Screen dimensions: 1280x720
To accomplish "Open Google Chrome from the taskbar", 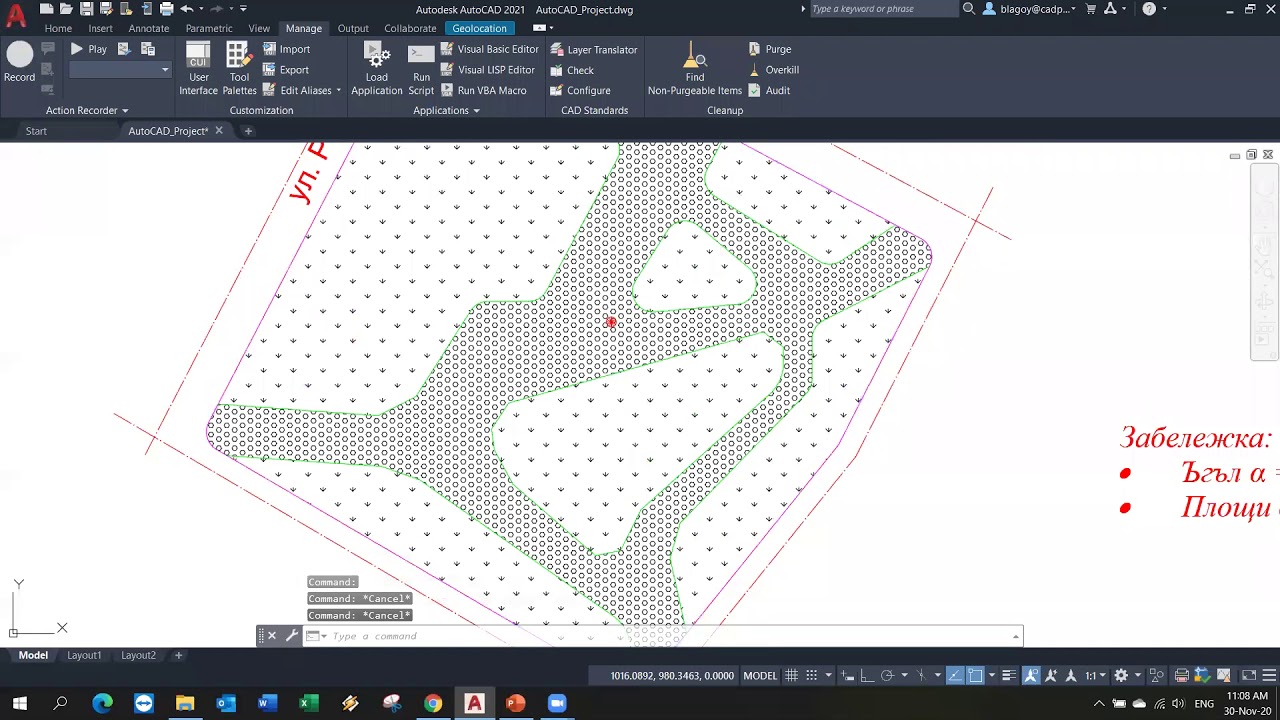I will coord(432,704).
